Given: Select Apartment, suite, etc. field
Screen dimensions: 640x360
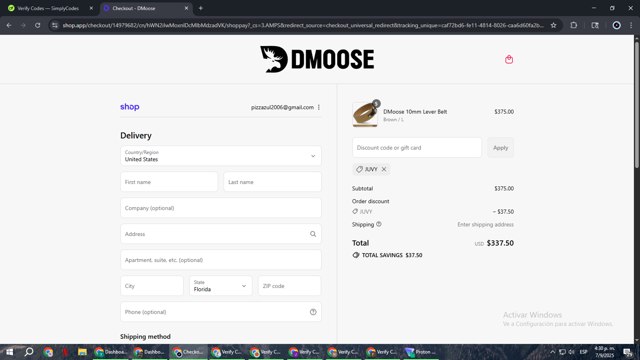Looking at the screenshot, I should (221, 260).
